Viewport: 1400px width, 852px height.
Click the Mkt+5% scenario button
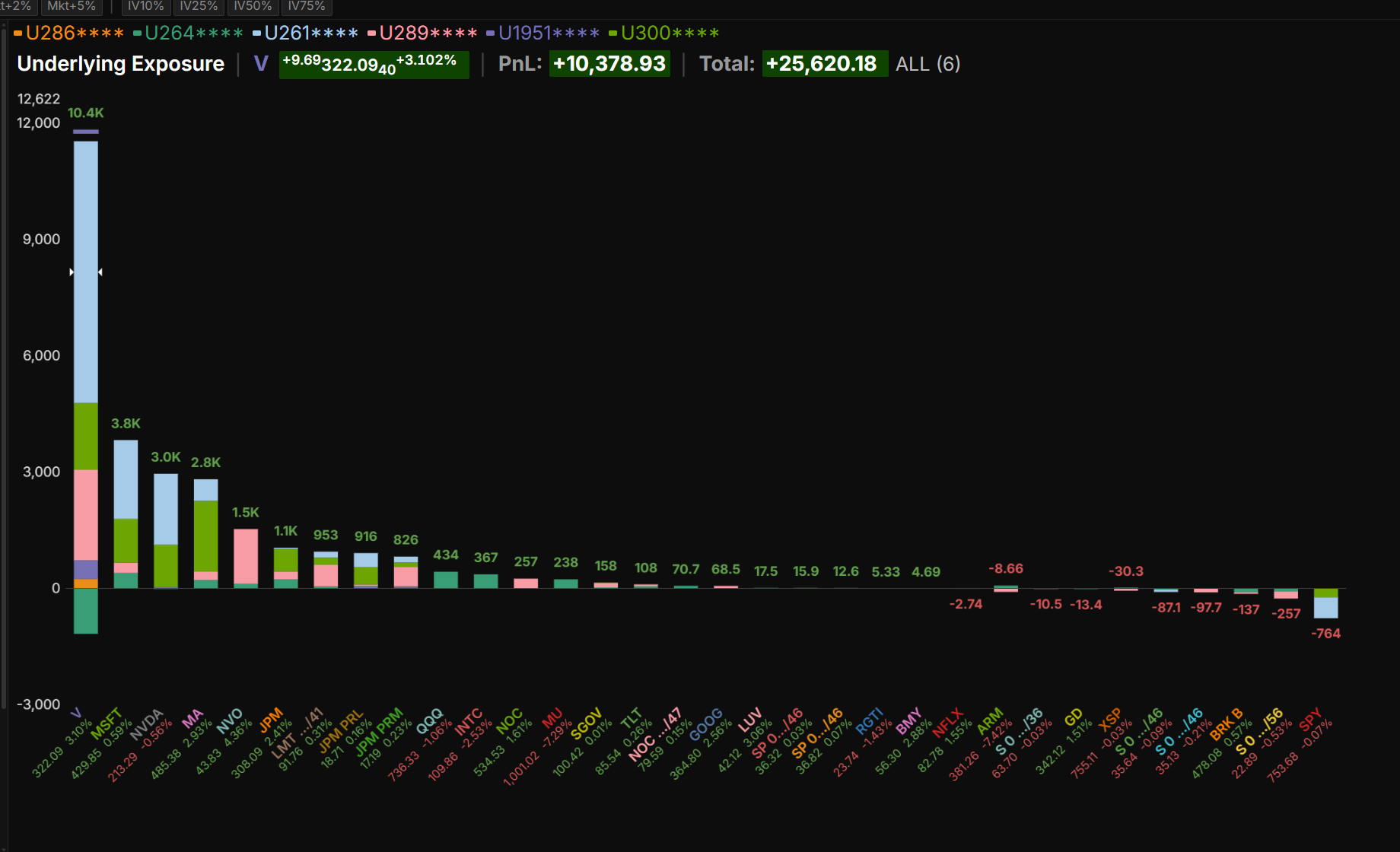[72, 6]
